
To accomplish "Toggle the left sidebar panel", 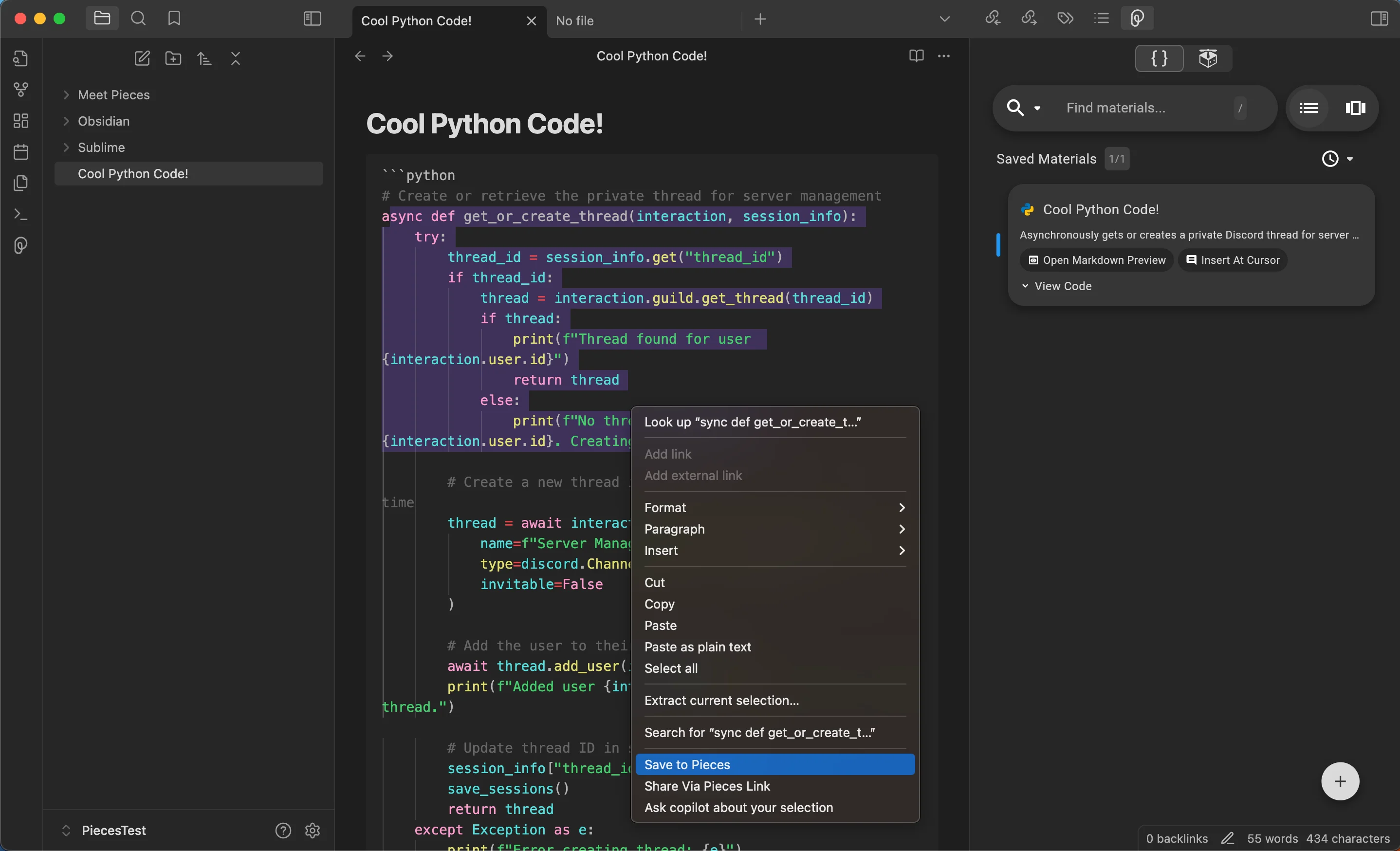I will 313,19.
